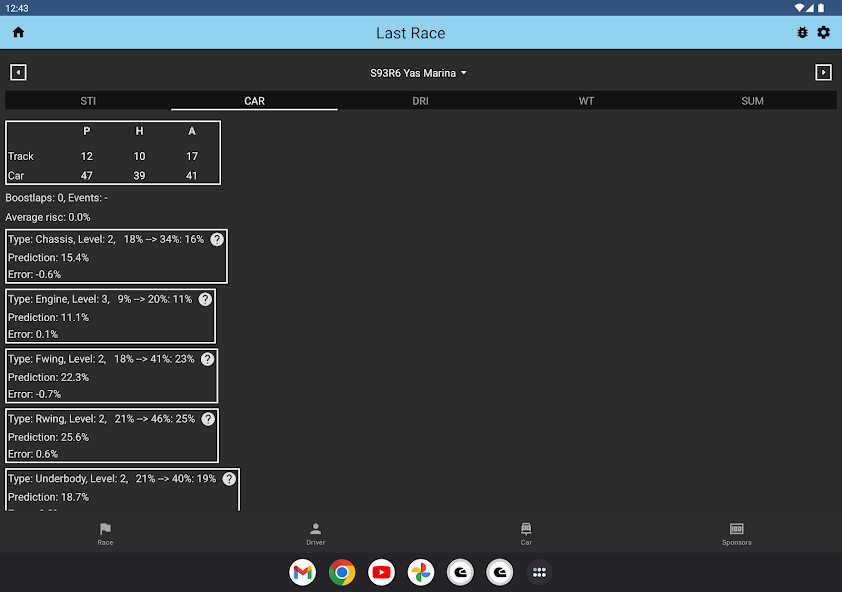Open the Fwing help question mark

[x=208, y=359]
